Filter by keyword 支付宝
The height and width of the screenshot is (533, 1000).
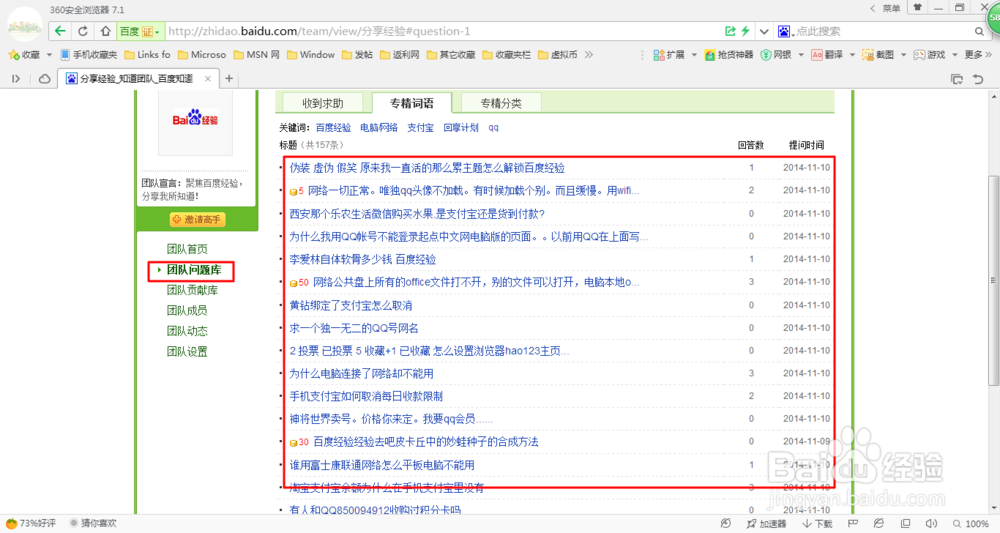click(x=420, y=128)
